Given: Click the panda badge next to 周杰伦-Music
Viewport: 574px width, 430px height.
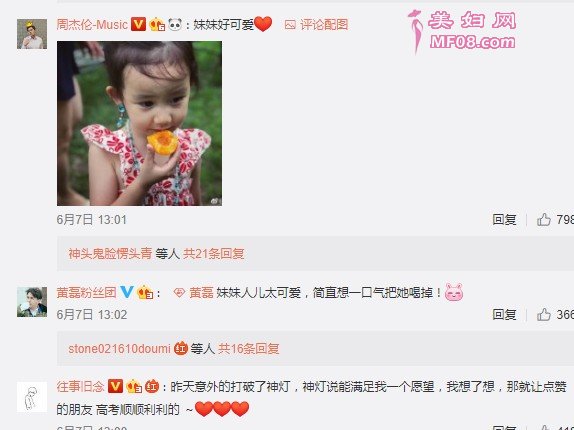Looking at the screenshot, I should [x=175, y=25].
